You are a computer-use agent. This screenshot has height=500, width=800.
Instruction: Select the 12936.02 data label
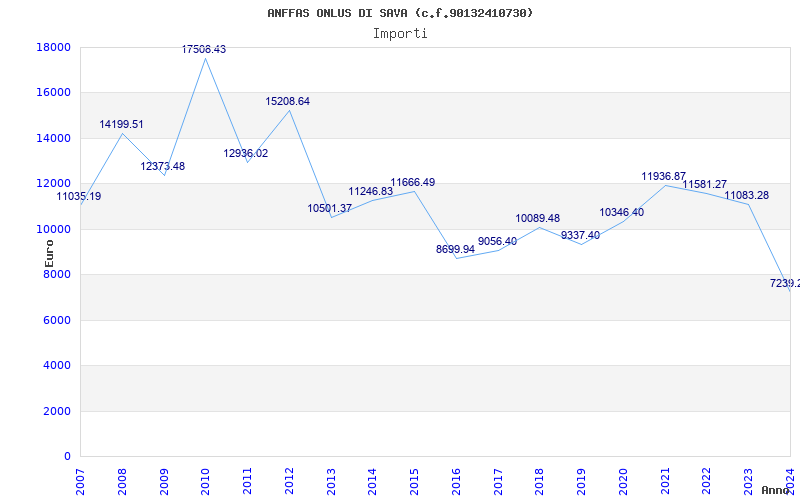pos(245,154)
